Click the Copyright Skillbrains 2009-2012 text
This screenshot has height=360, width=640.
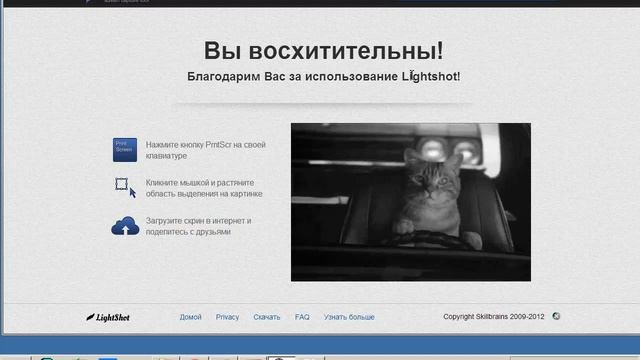tap(494, 317)
